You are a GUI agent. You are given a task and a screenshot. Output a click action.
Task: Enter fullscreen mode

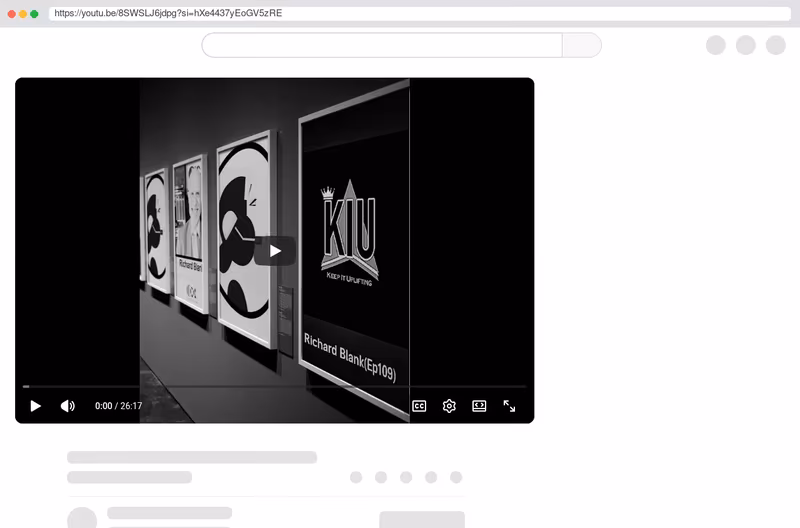(x=509, y=406)
